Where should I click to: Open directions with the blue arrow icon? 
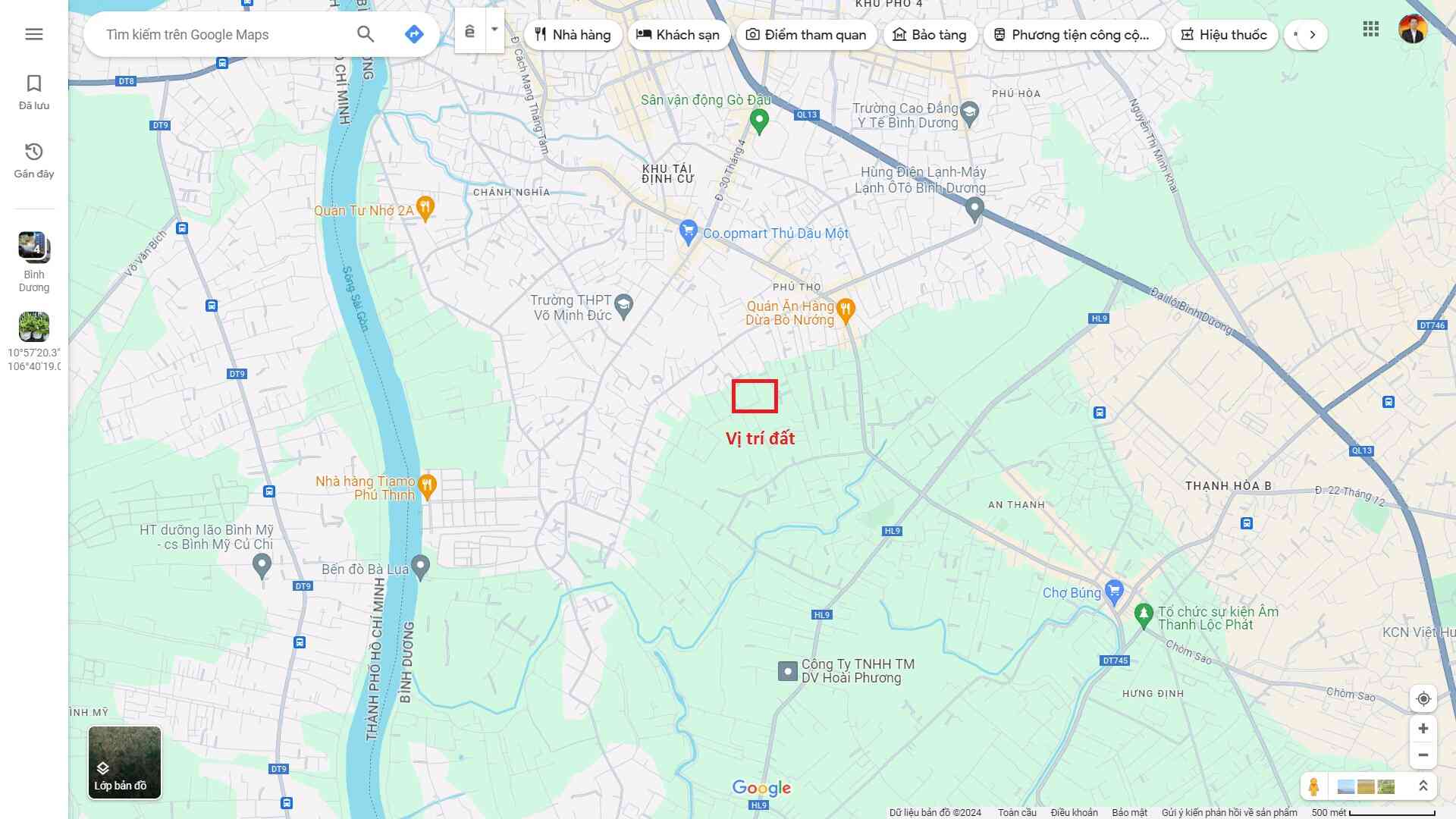coord(414,34)
